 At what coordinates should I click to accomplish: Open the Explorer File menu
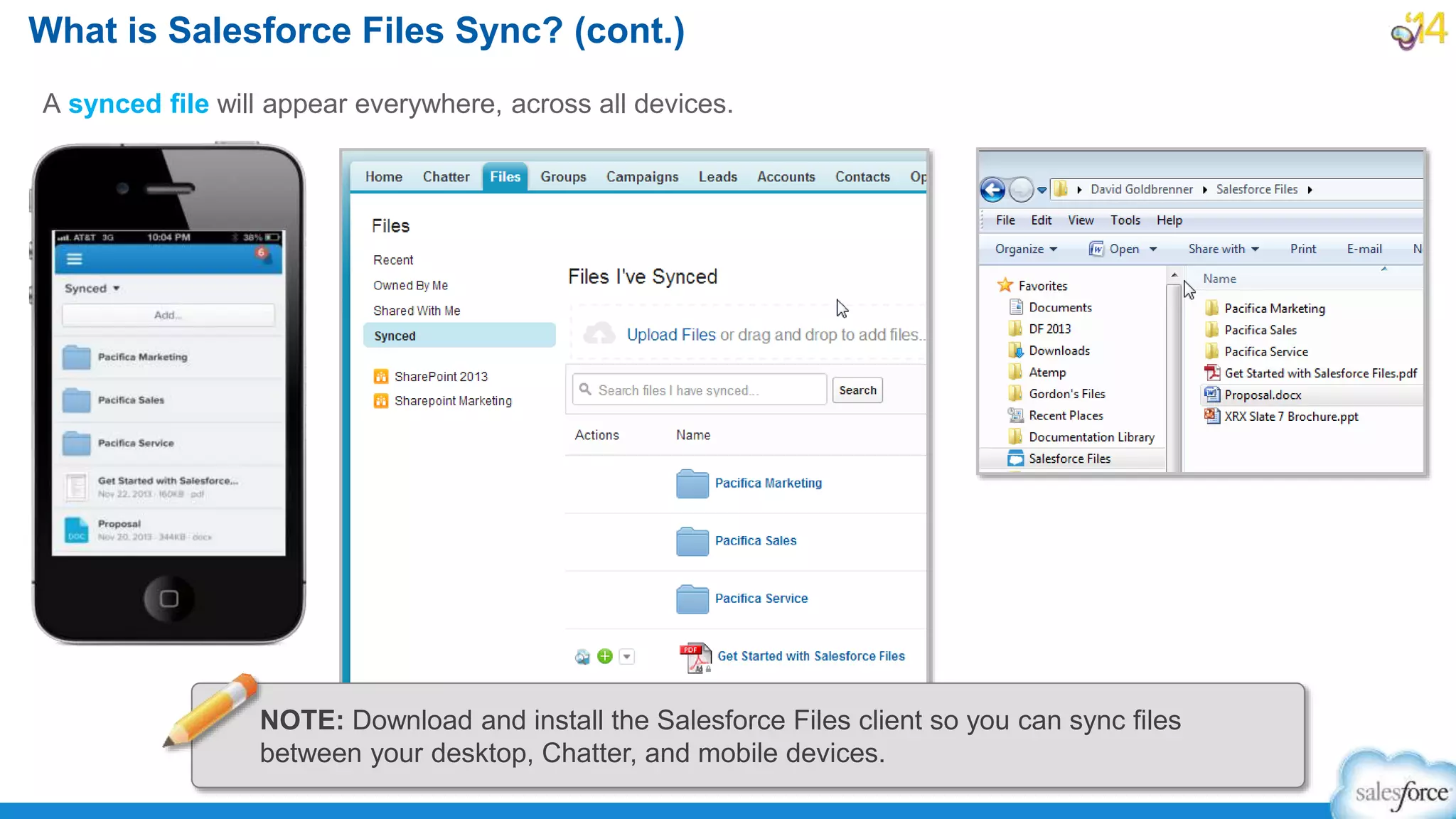click(x=1005, y=220)
